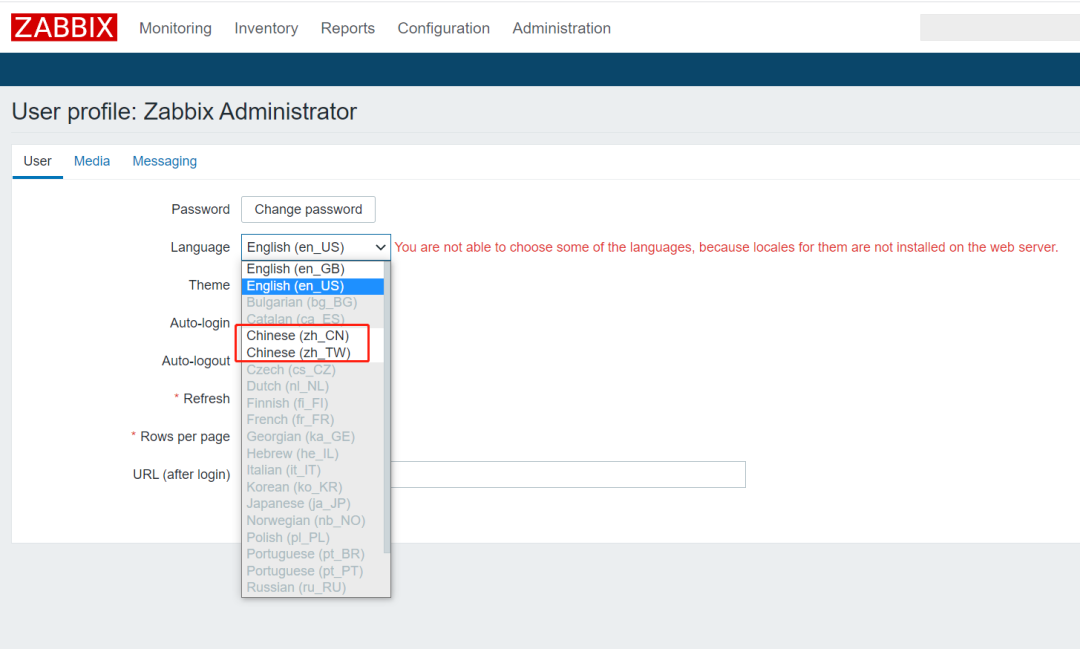
Task: Open the Inventory menu
Action: tap(266, 28)
